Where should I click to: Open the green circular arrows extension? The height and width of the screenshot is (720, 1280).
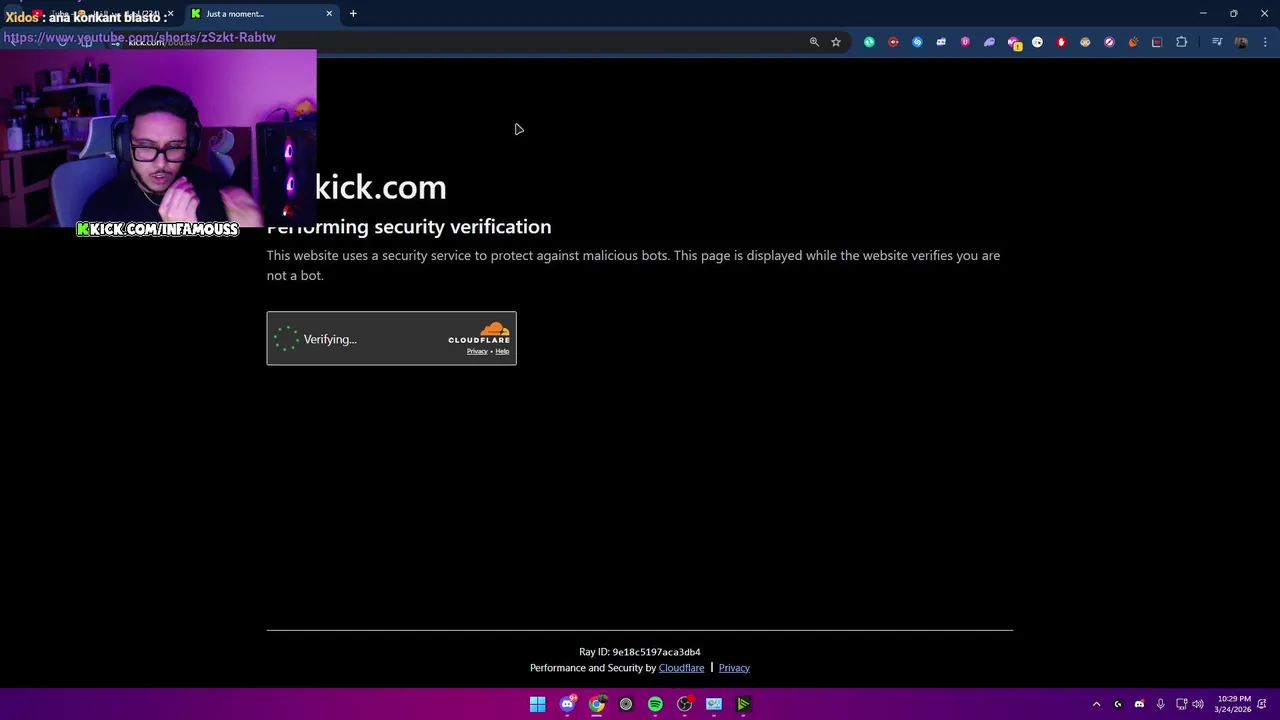869,42
